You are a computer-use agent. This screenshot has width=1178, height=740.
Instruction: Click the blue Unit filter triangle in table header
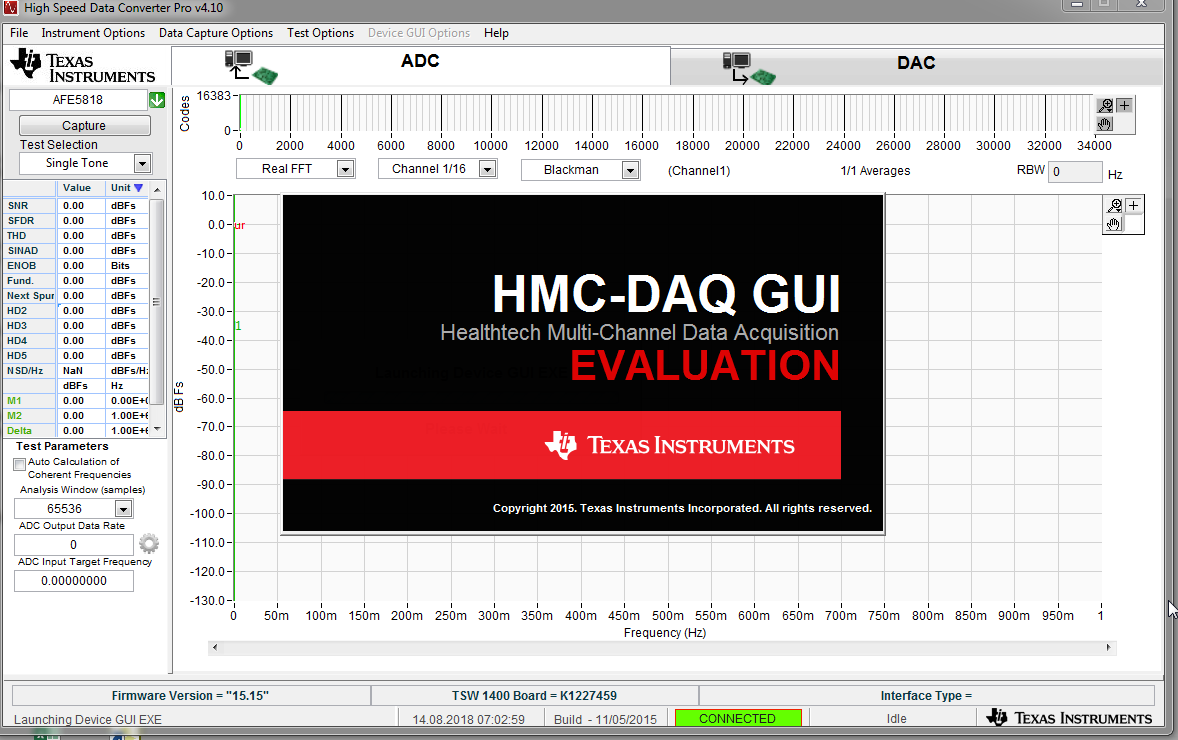pyautogui.click(x=138, y=188)
